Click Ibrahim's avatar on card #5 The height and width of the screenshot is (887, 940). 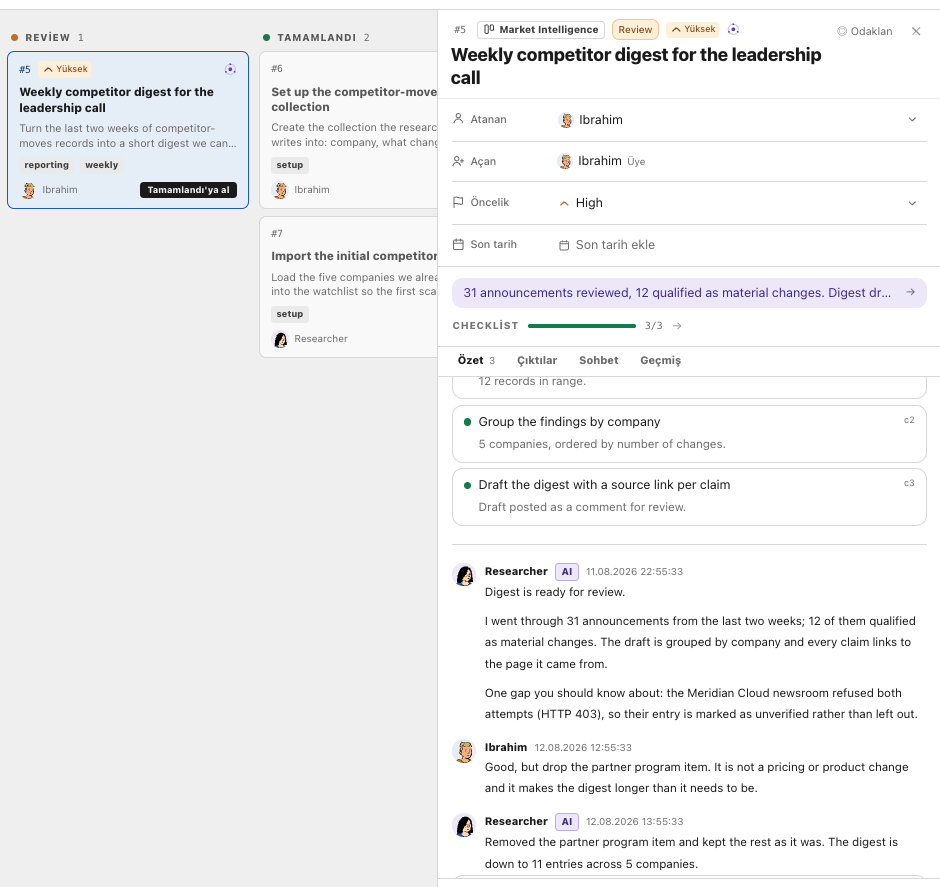(29, 190)
